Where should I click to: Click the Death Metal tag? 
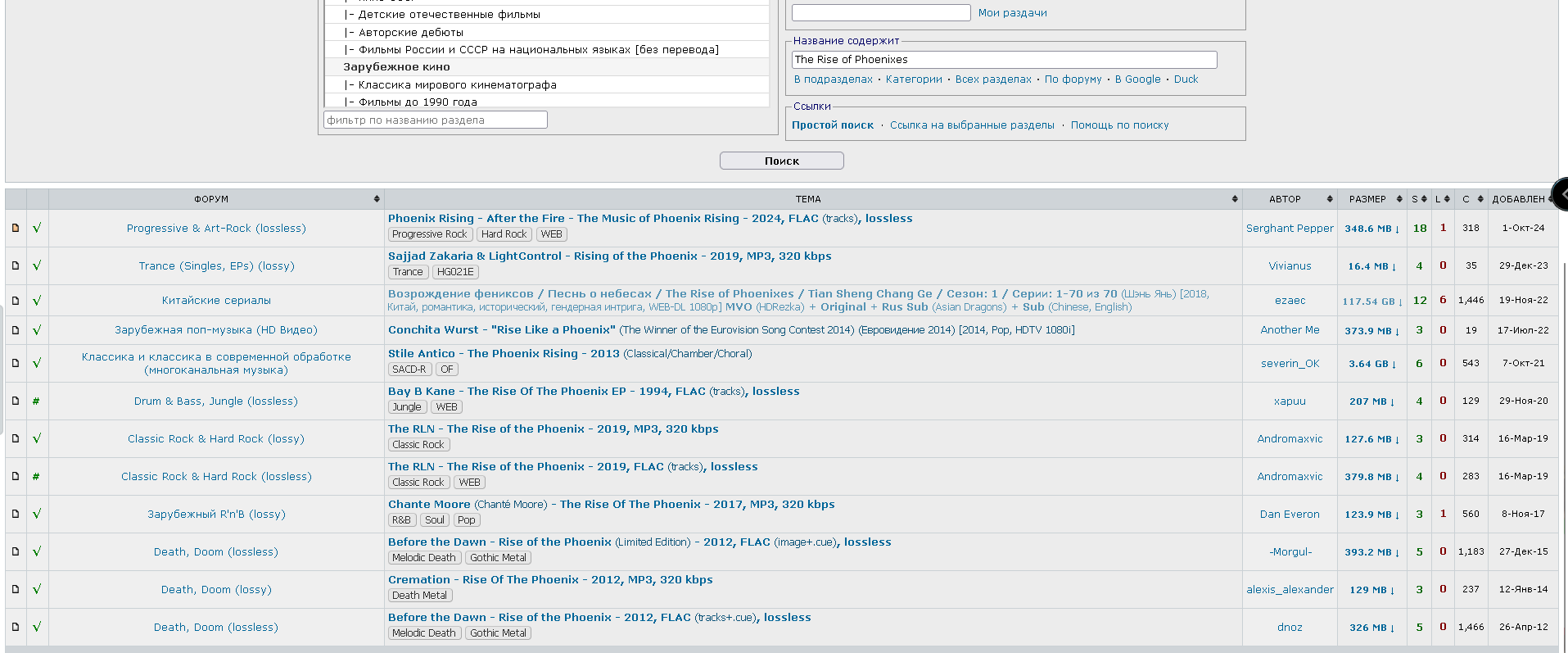tap(419, 596)
